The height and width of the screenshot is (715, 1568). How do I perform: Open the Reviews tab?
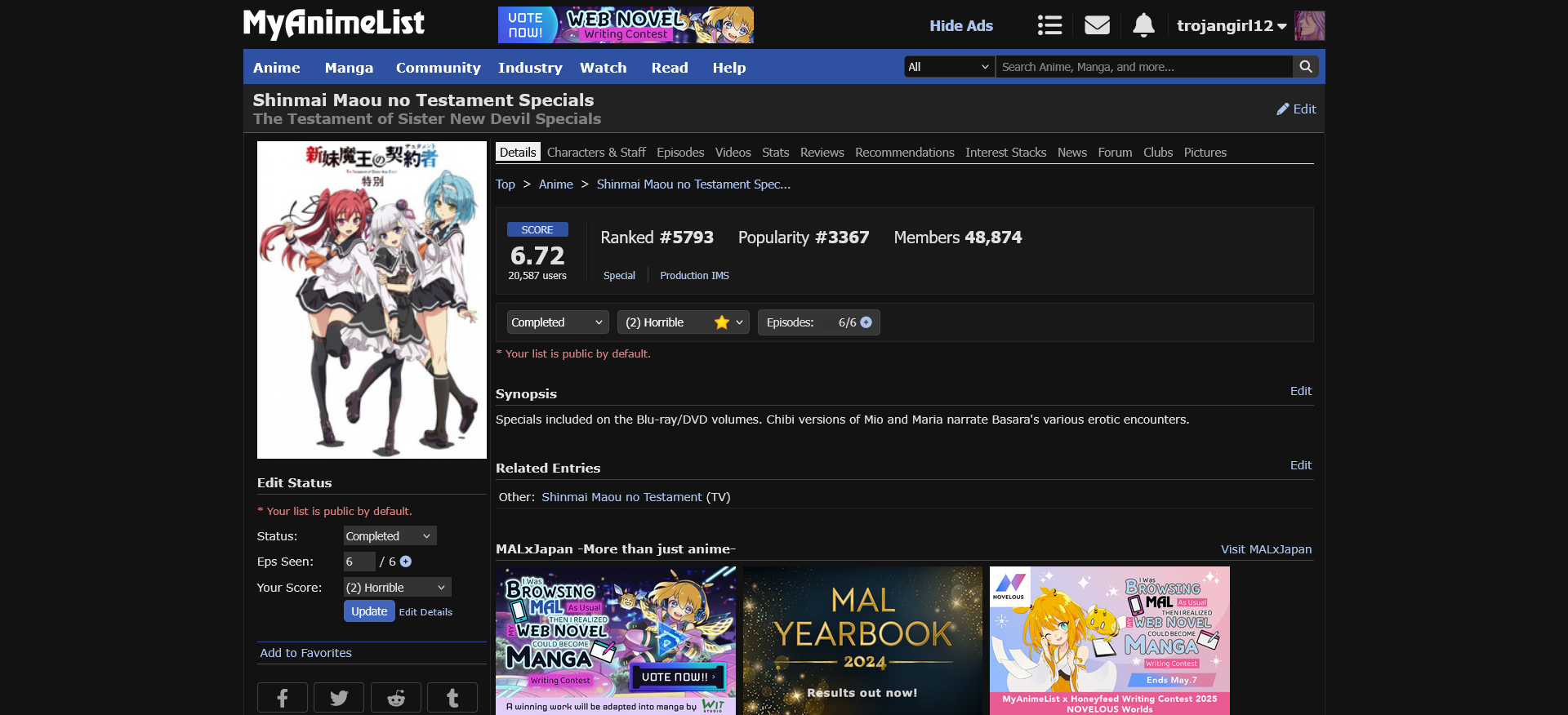[x=822, y=153]
